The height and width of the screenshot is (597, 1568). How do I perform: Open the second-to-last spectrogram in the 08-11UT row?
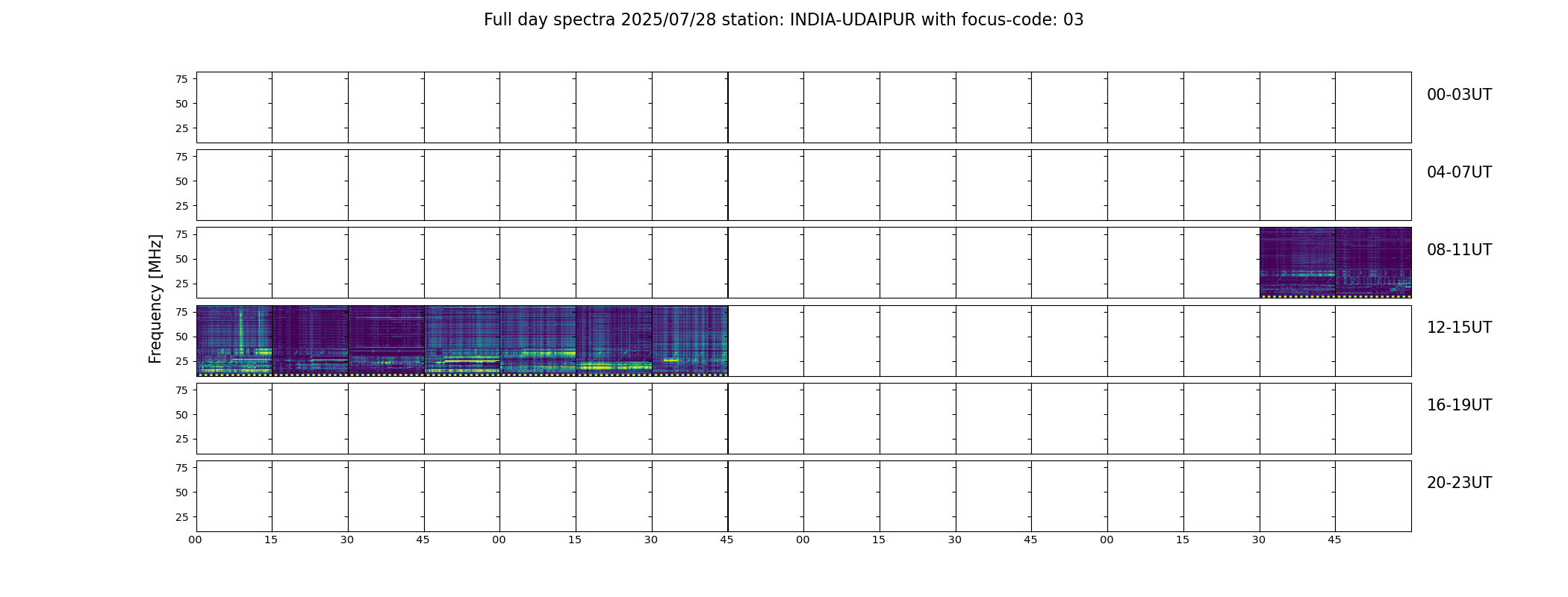(x=1297, y=263)
